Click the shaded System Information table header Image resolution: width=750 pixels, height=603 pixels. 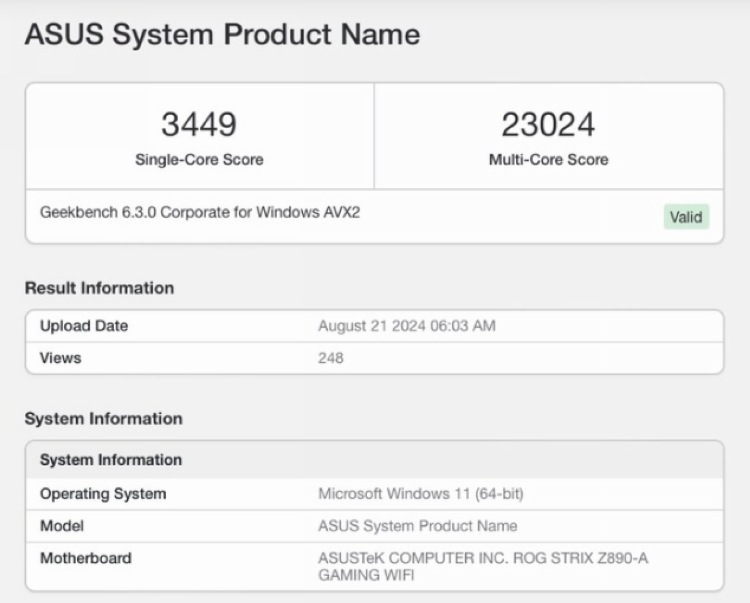(111, 460)
